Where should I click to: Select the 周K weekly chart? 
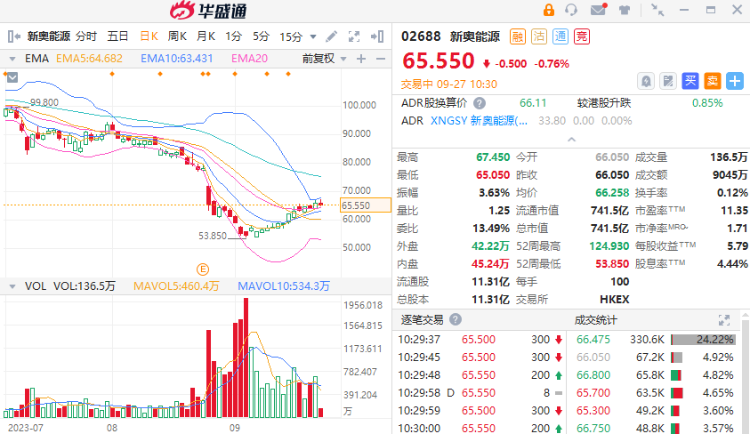pos(177,36)
